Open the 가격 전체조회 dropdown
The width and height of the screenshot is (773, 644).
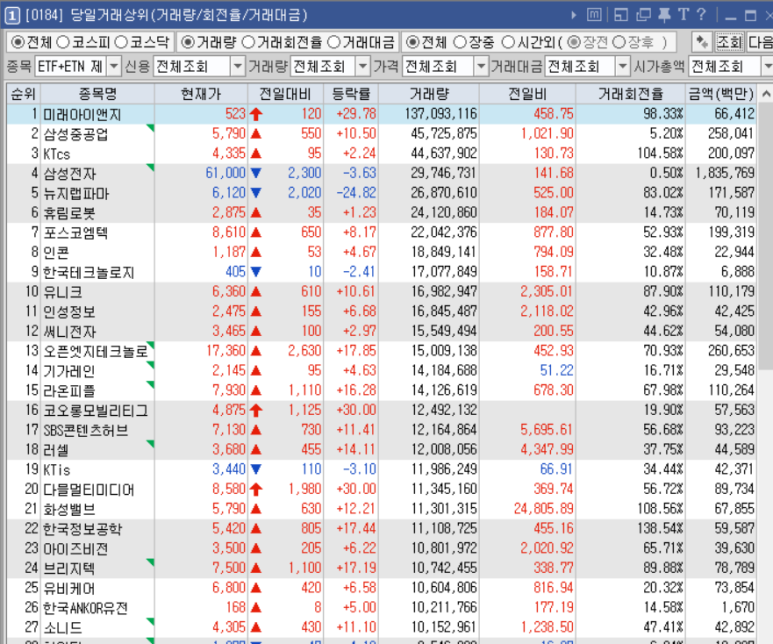480,66
